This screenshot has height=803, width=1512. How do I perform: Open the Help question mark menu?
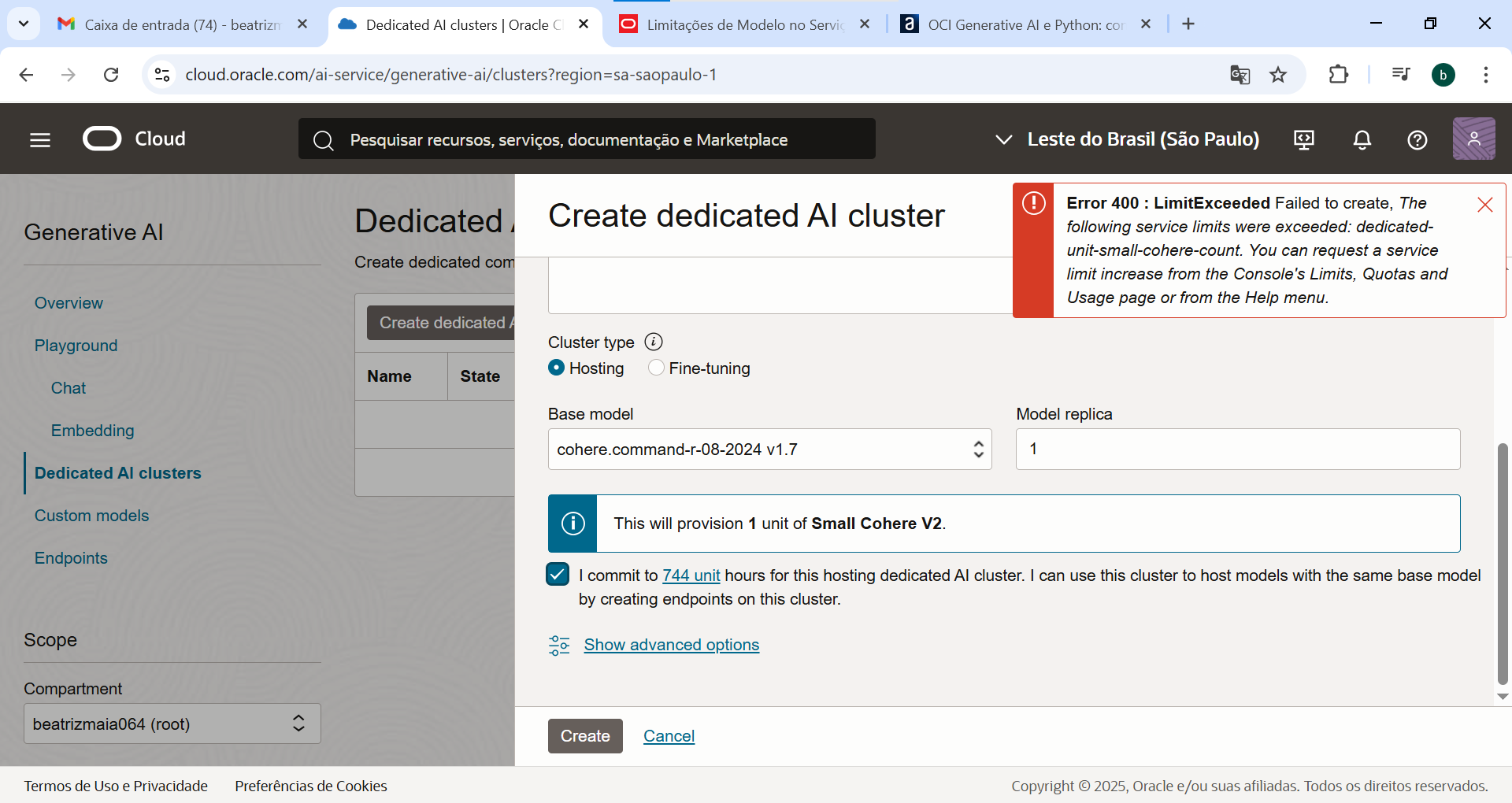[1417, 139]
